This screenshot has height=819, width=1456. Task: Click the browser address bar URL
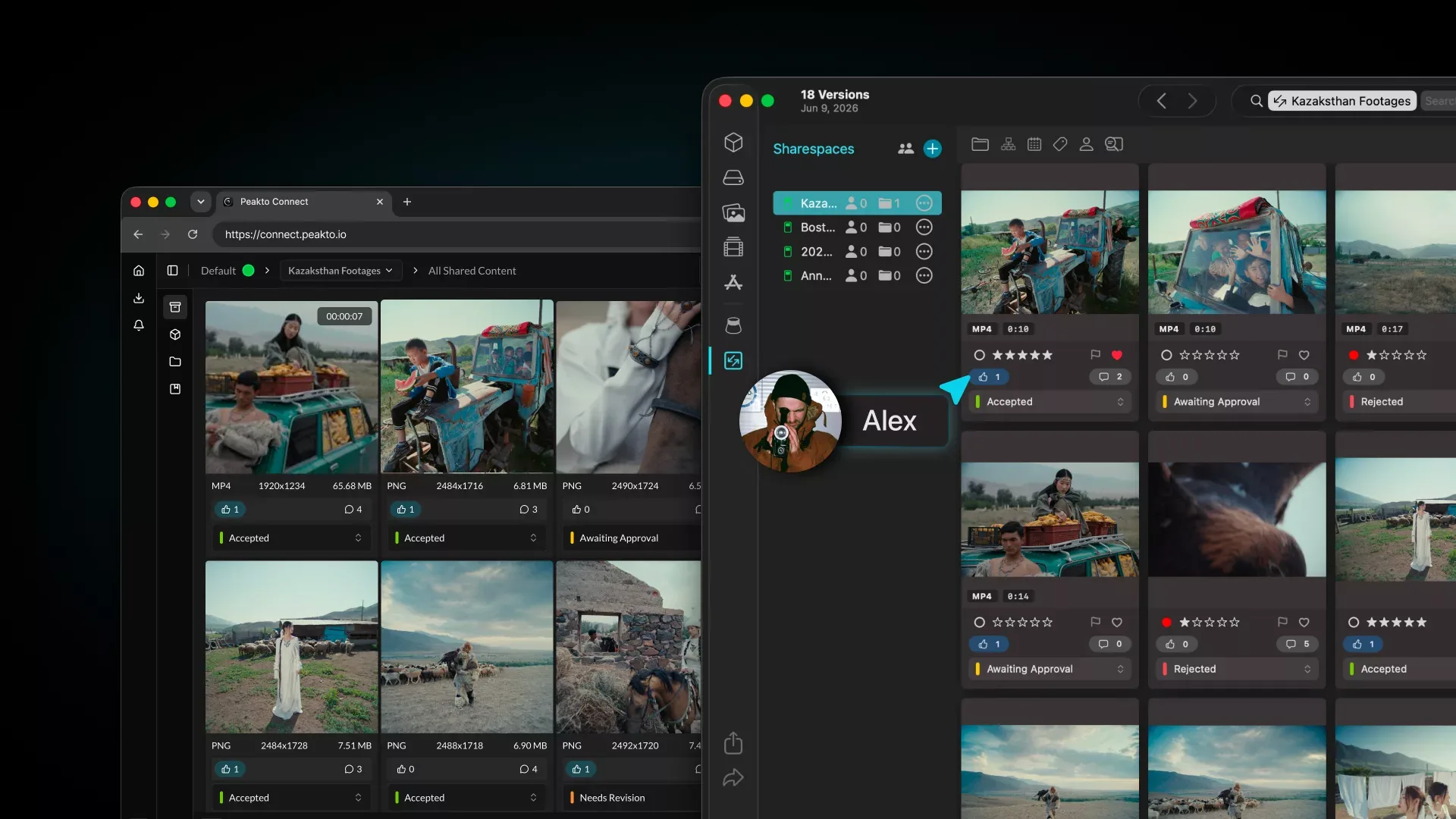[x=286, y=234]
